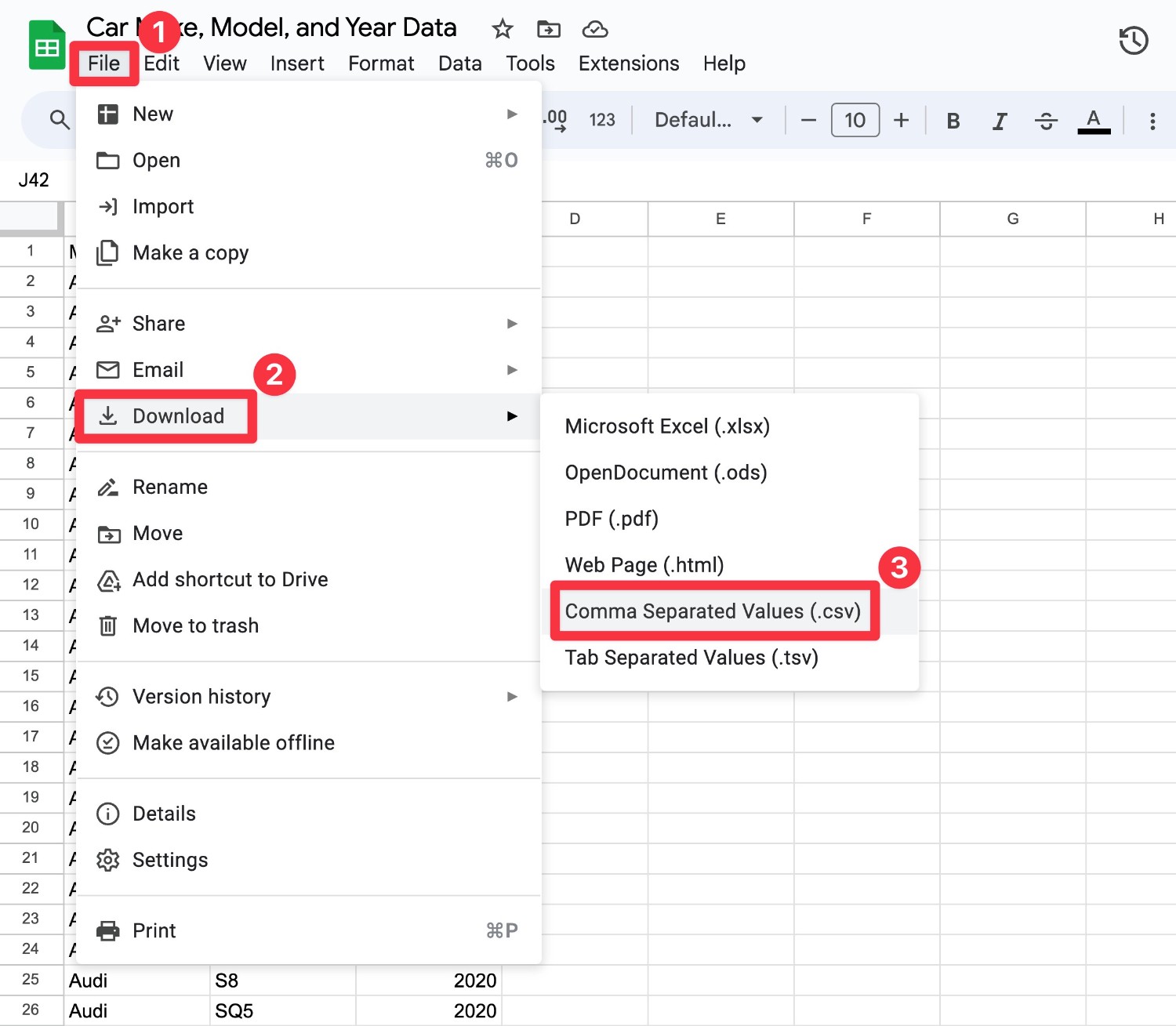Open the 123 number format menu
The height and width of the screenshot is (1026, 1176).
tap(602, 120)
